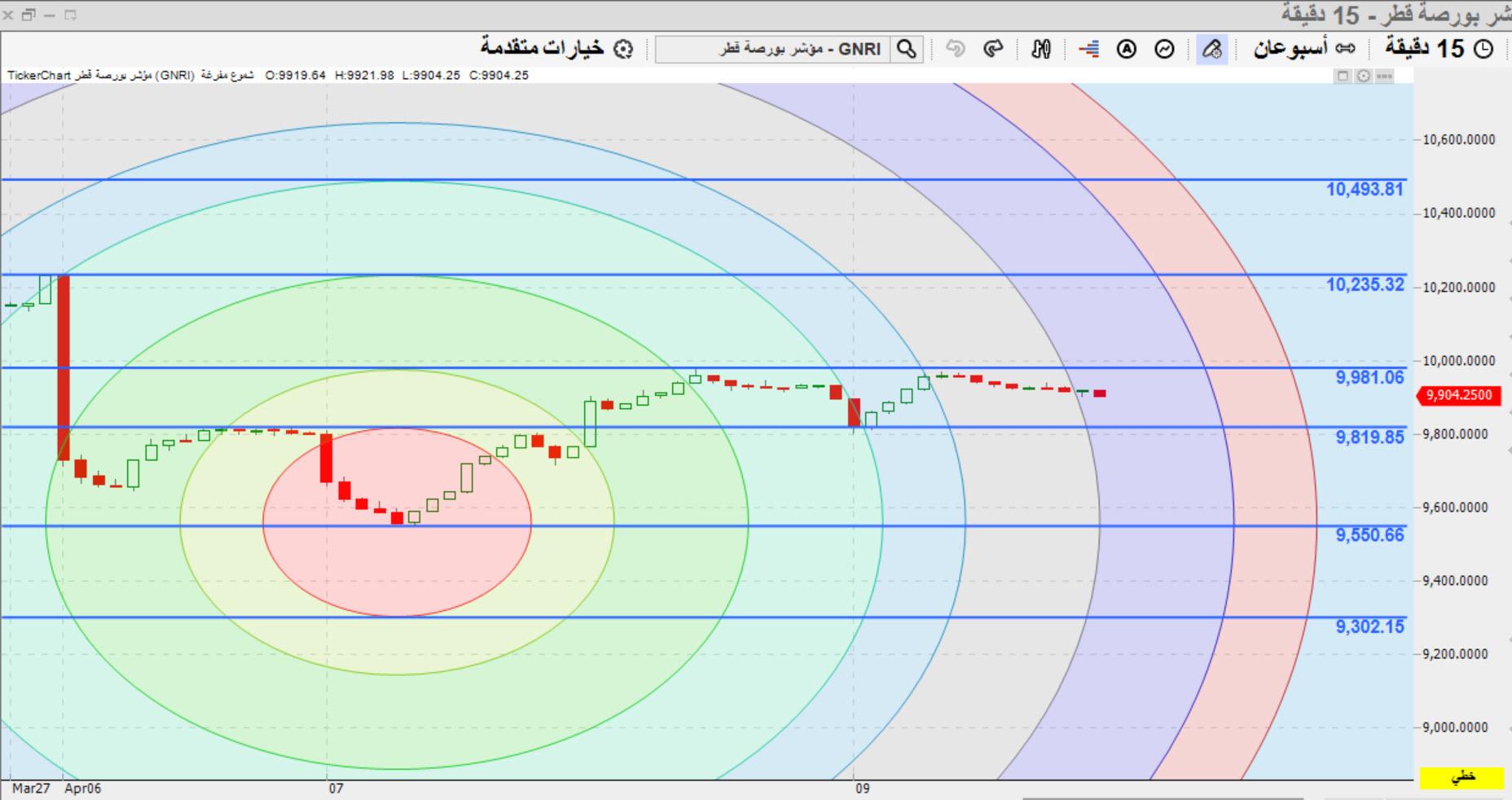Select the 9,550.66 Fibonacci level label
This screenshot has height=800, width=1512.
point(1370,534)
